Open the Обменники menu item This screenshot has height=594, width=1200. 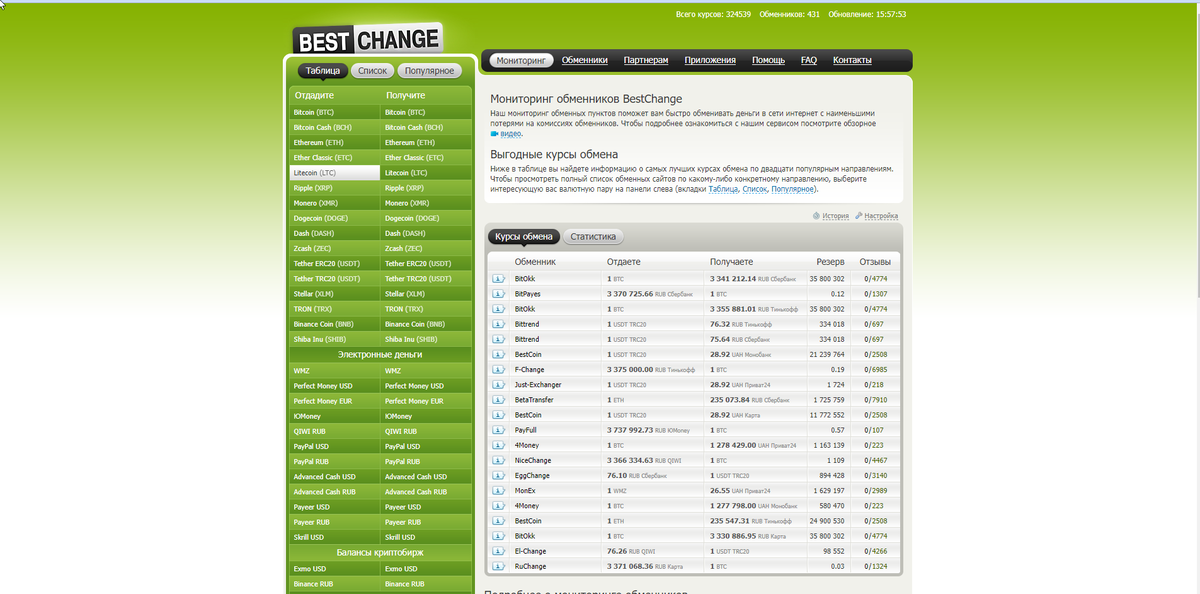(x=585, y=60)
